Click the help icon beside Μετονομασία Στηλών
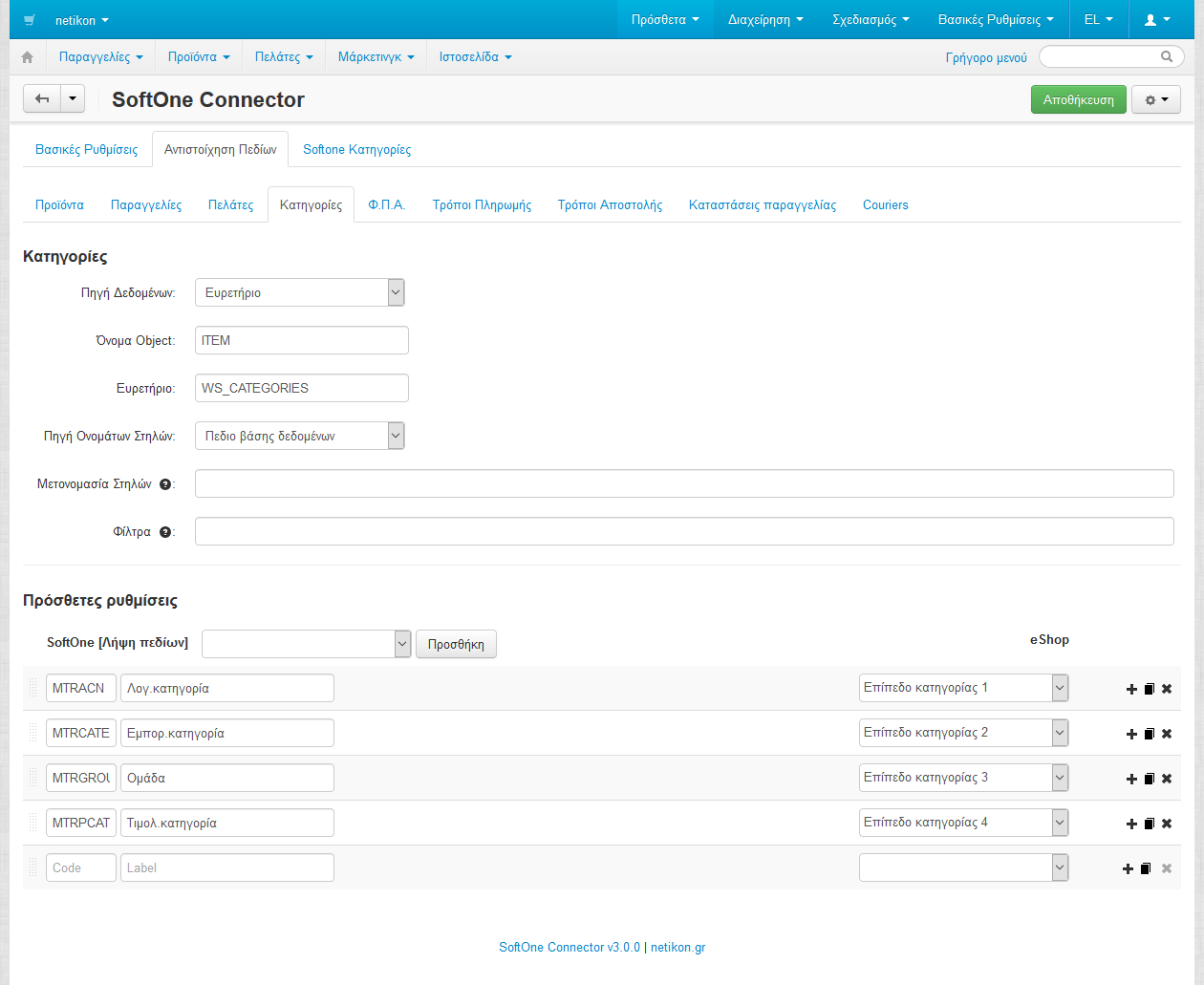The width and height of the screenshot is (1204, 985). click(165, 484)
